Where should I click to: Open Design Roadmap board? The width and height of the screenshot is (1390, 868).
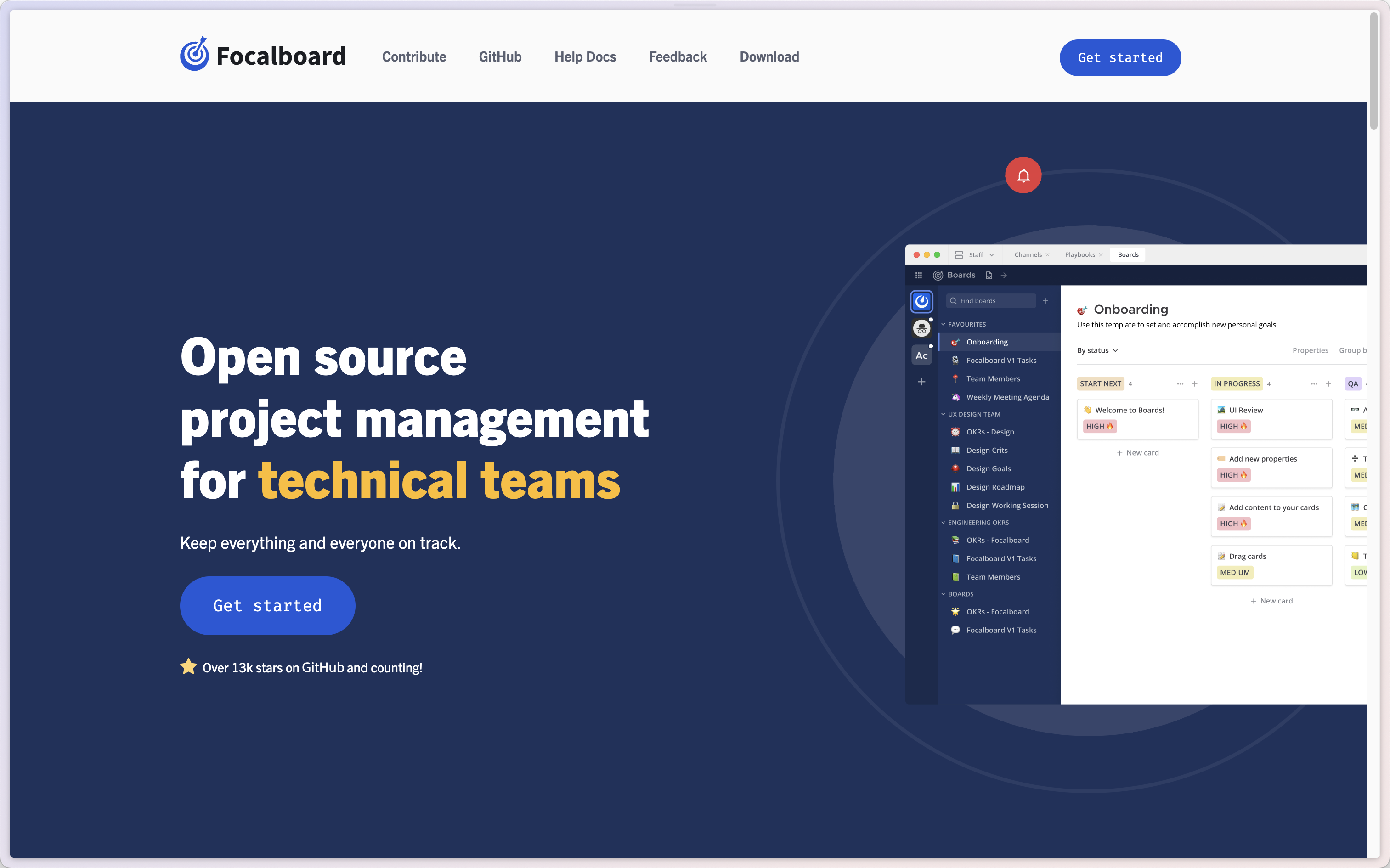[x=999, y=487]
